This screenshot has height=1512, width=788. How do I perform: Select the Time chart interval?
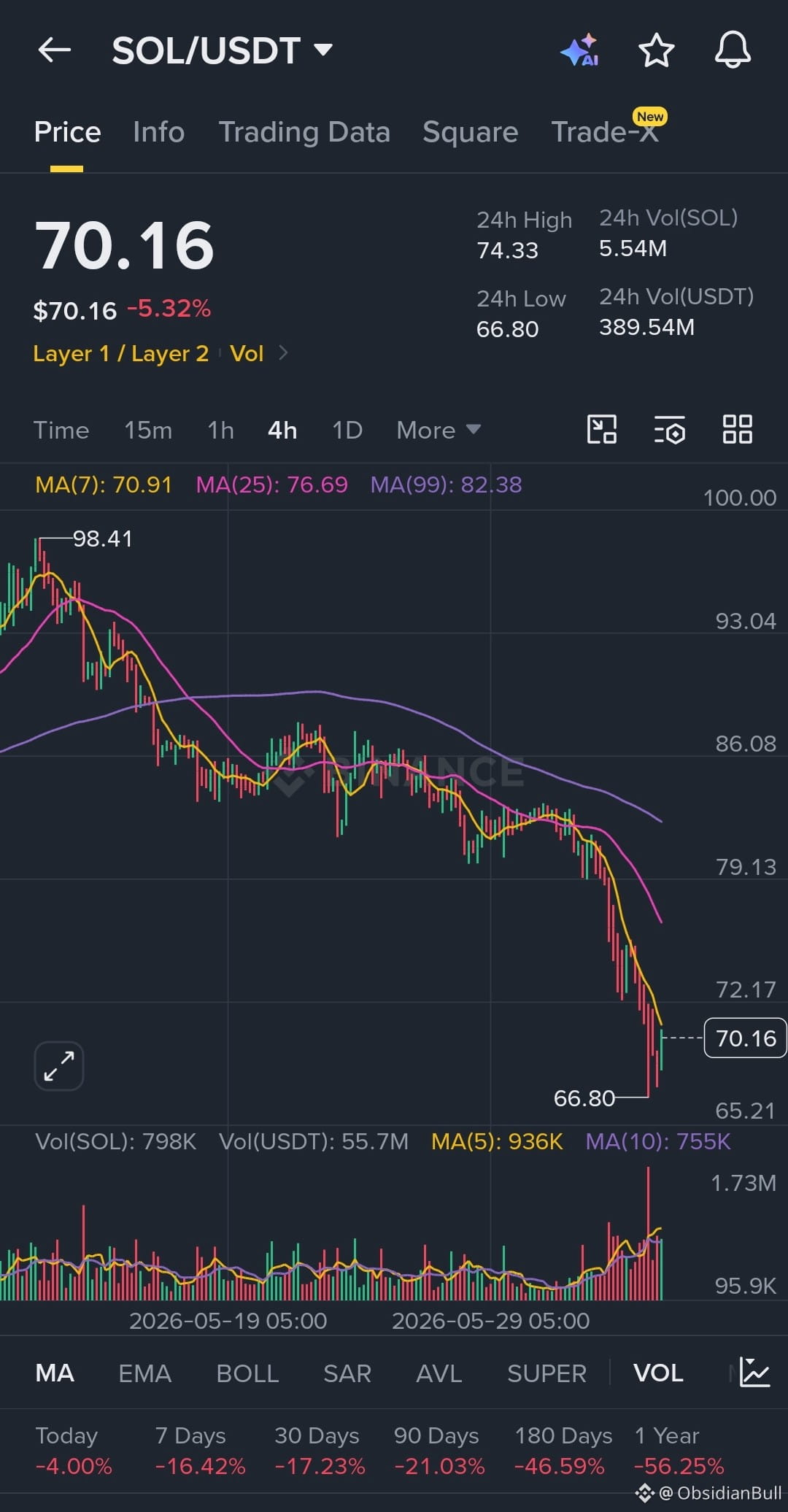[x=61, y=430]
